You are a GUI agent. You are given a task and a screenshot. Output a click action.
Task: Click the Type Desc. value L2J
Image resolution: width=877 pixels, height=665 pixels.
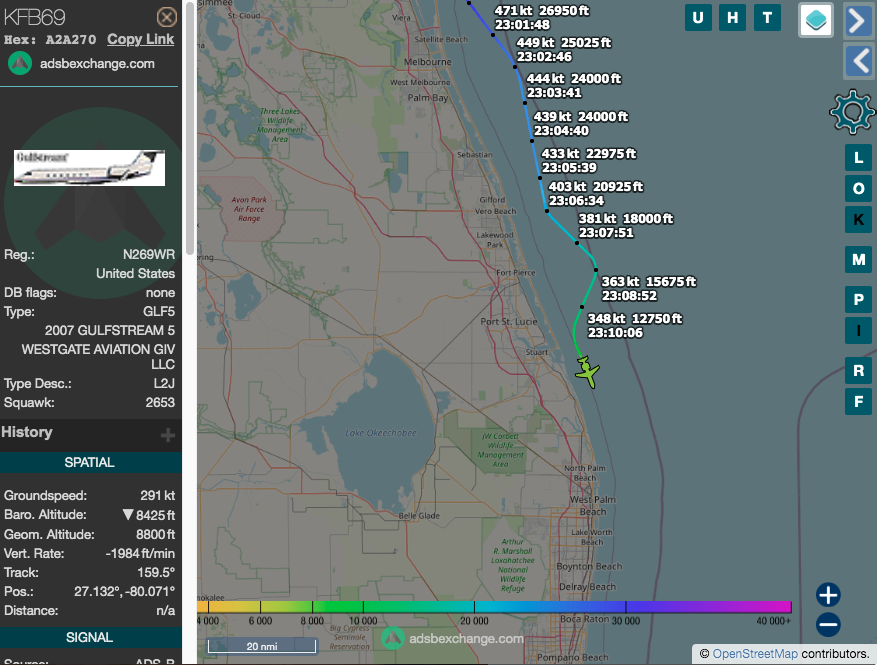[164, 384]
